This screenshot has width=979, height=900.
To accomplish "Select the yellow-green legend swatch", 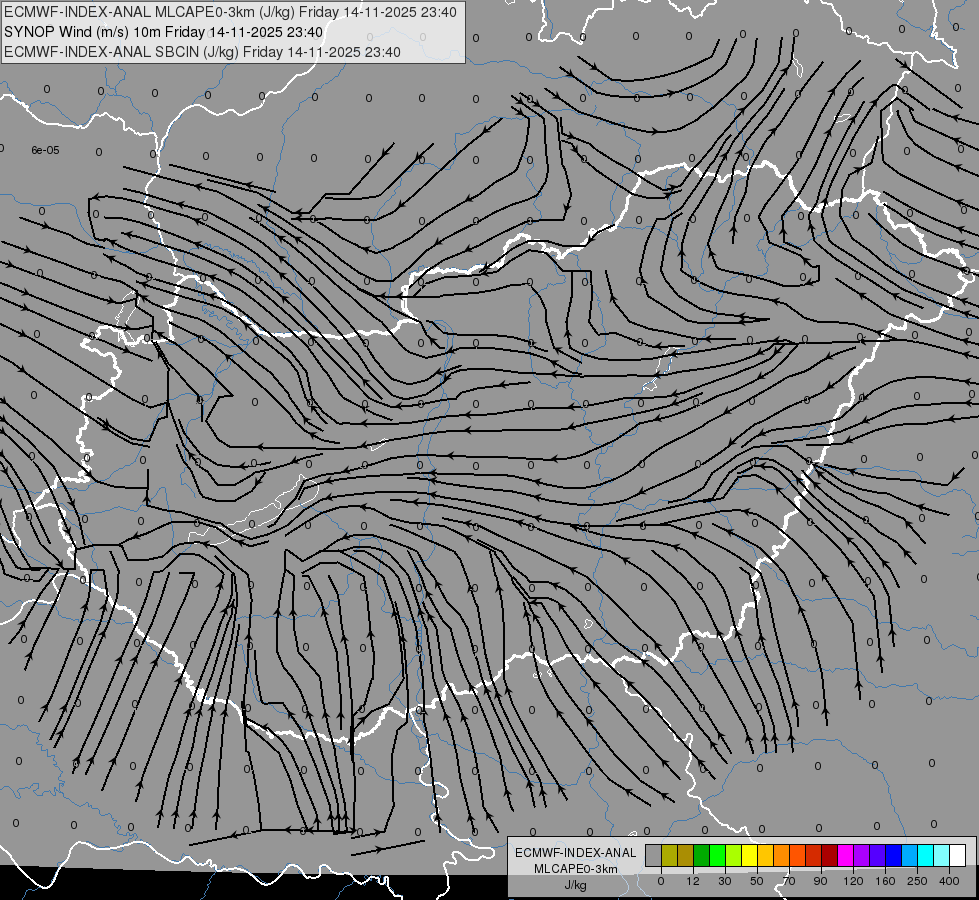I will (x=733, y=856).
